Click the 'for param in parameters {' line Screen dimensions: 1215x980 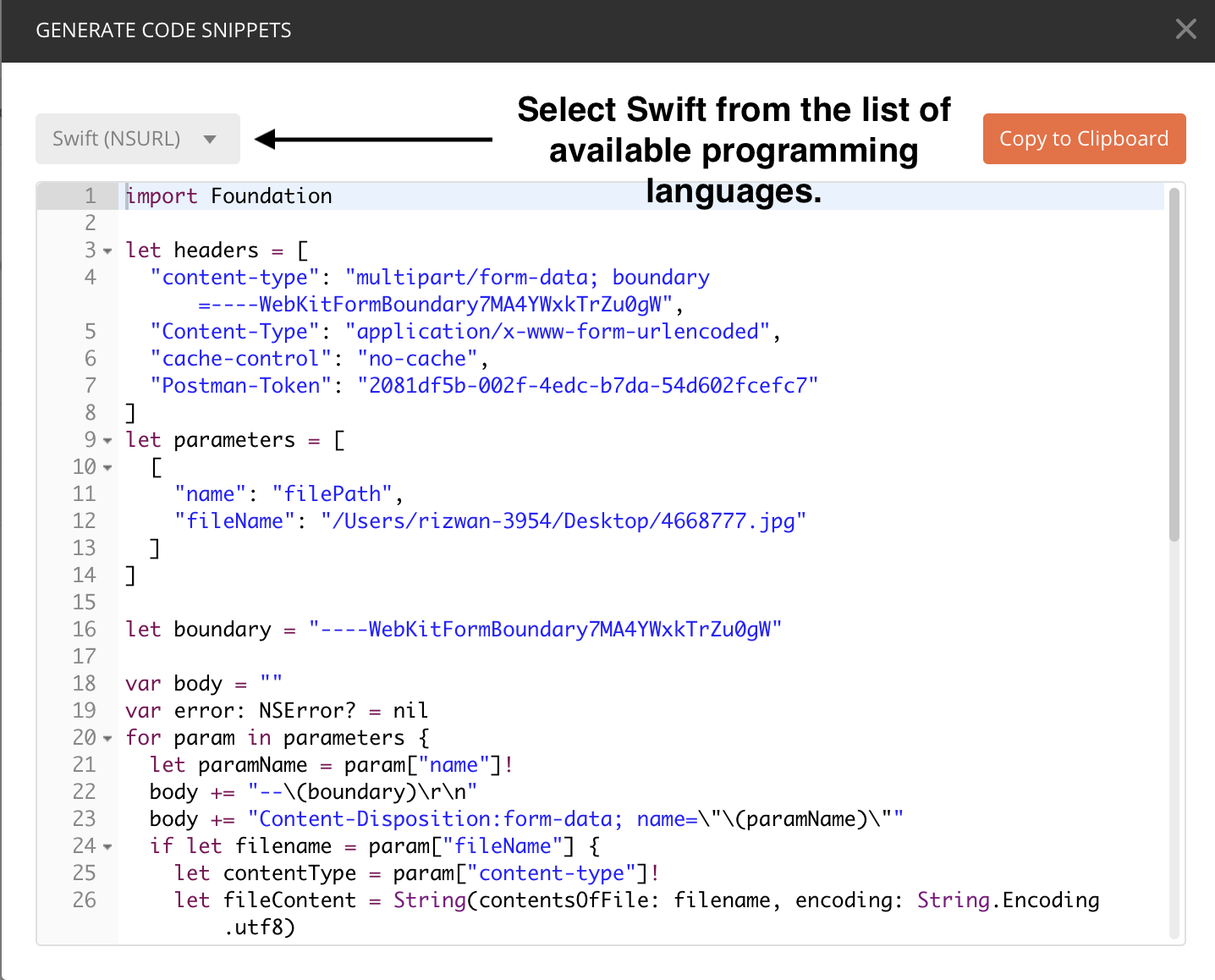278,738
